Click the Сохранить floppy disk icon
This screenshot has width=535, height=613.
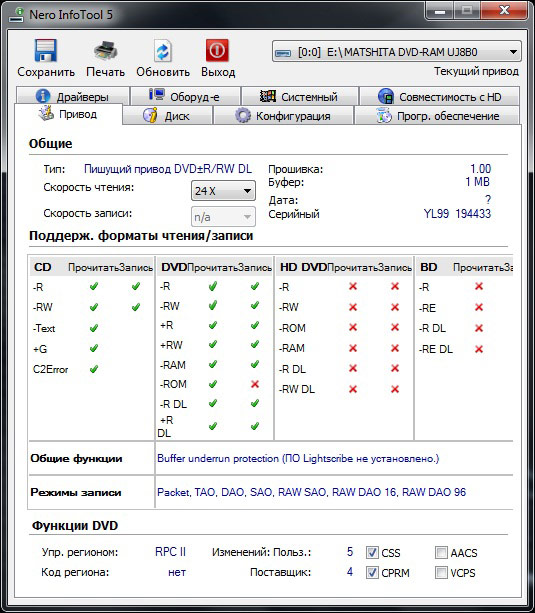point(45,50)
